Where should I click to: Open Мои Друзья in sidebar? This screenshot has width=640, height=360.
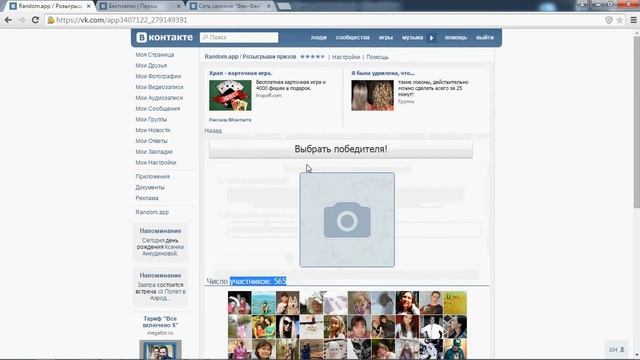click(151, 65)
